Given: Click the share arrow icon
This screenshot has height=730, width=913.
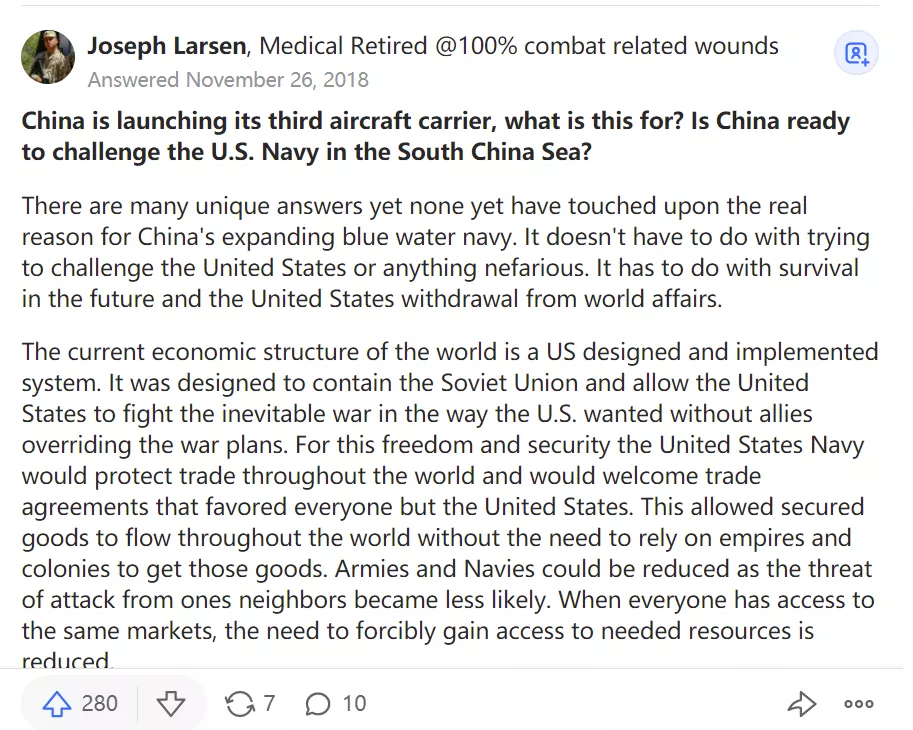Looking at the screenshot, I should 801,704.
